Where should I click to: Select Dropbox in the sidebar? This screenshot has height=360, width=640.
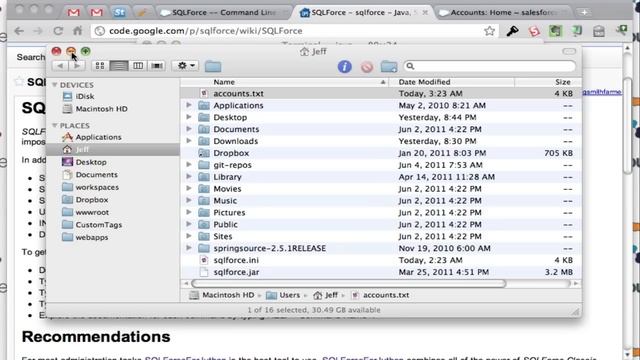point(91,200)
